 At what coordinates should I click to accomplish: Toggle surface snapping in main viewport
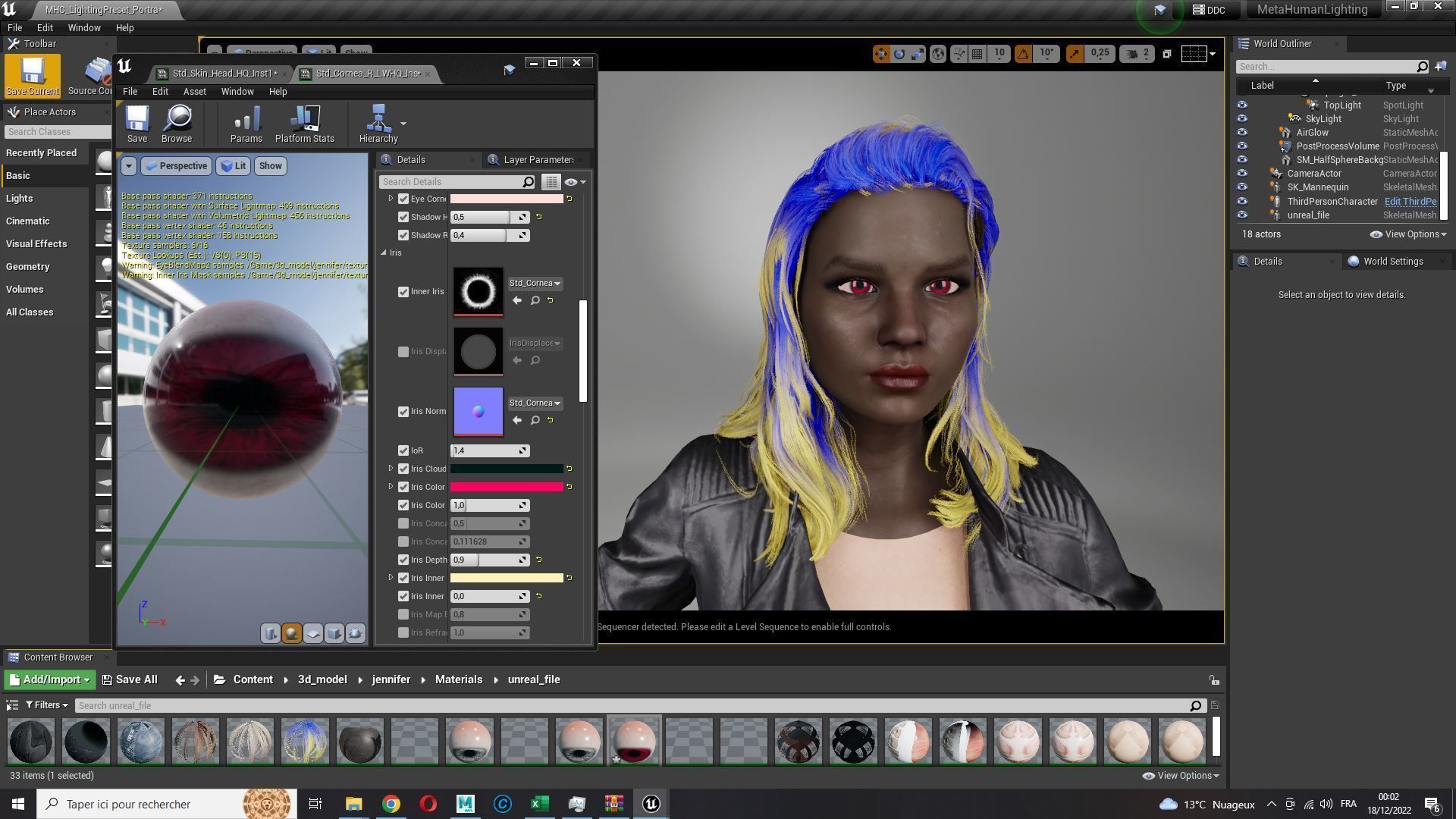959,54
